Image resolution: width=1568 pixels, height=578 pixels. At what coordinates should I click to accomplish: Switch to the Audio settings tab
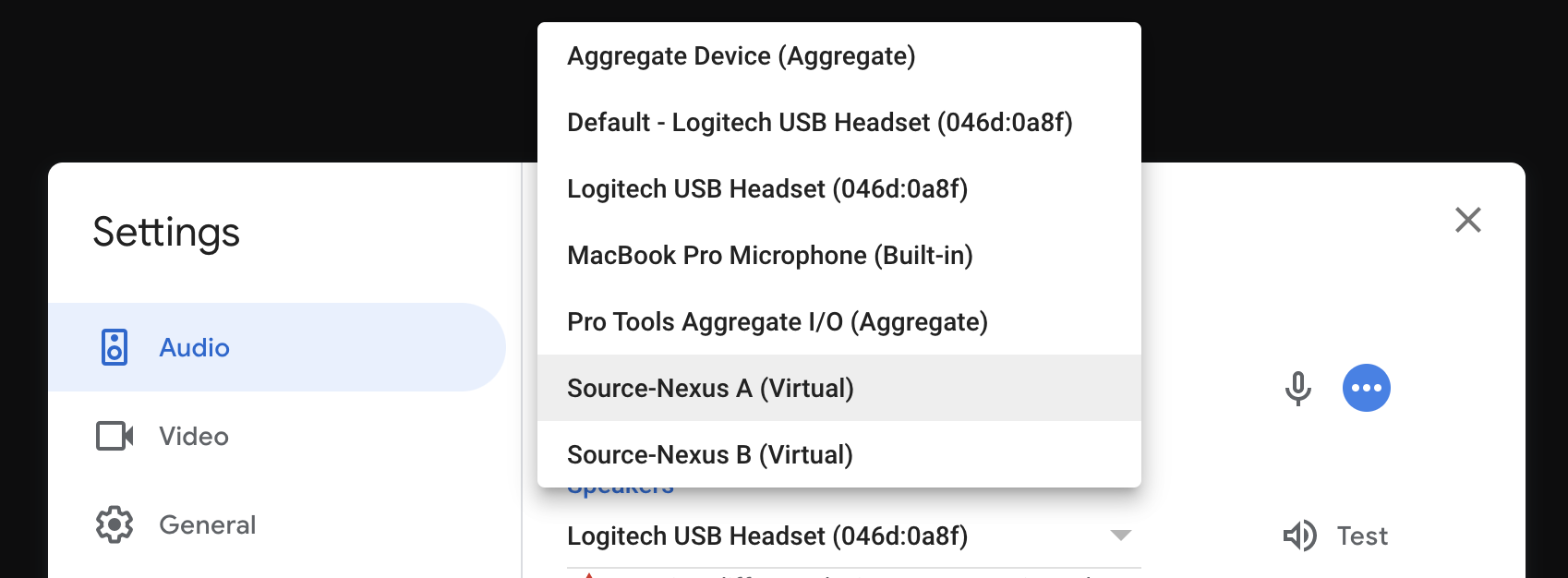point(194,347)
